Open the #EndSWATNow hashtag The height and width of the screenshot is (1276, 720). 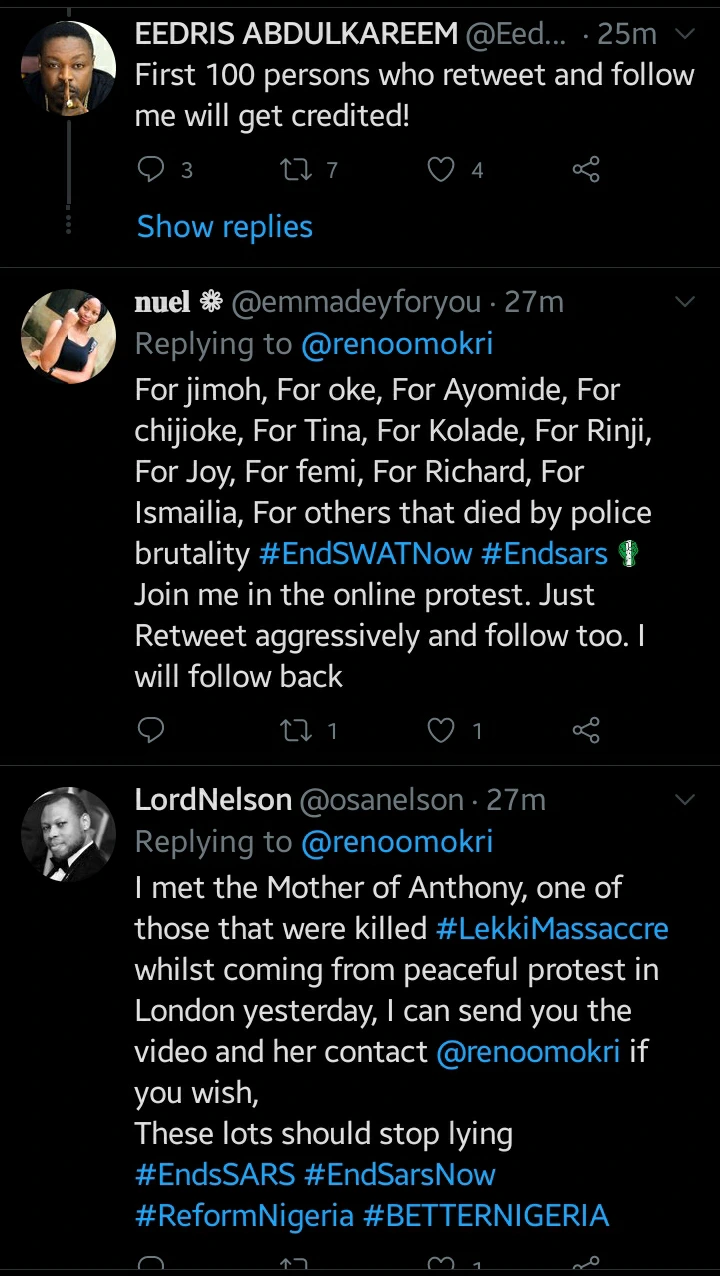pyautogui.click(x=365, y=553)
